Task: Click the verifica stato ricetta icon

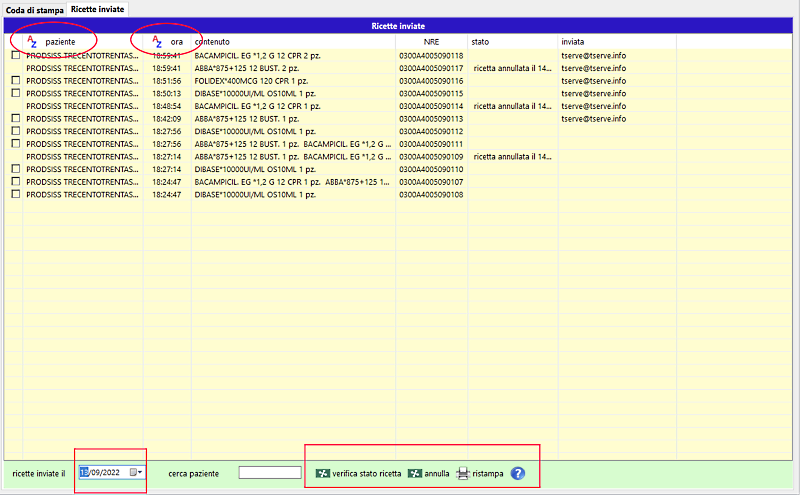Action: [x=321, y=473]
